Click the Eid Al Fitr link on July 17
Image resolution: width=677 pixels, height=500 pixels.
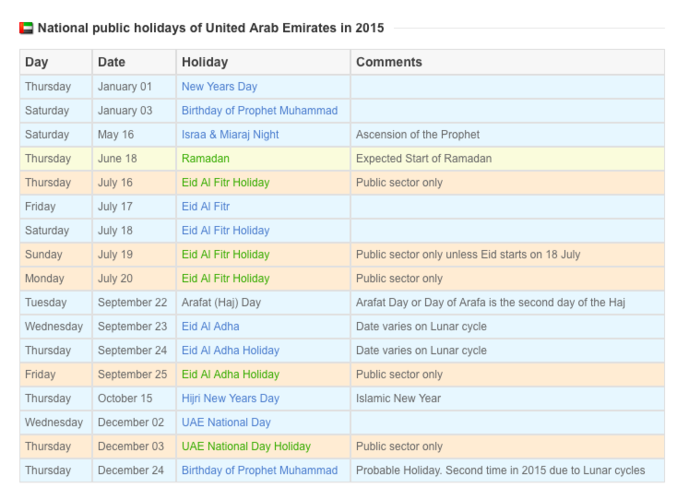click(206, 206)
